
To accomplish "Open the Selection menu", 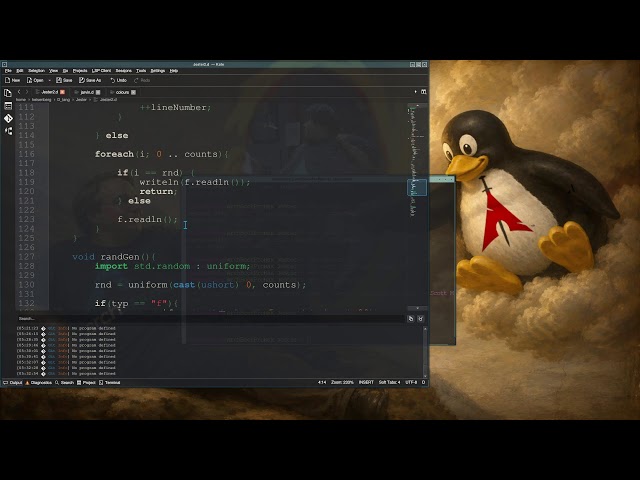I will click(36, 71).
